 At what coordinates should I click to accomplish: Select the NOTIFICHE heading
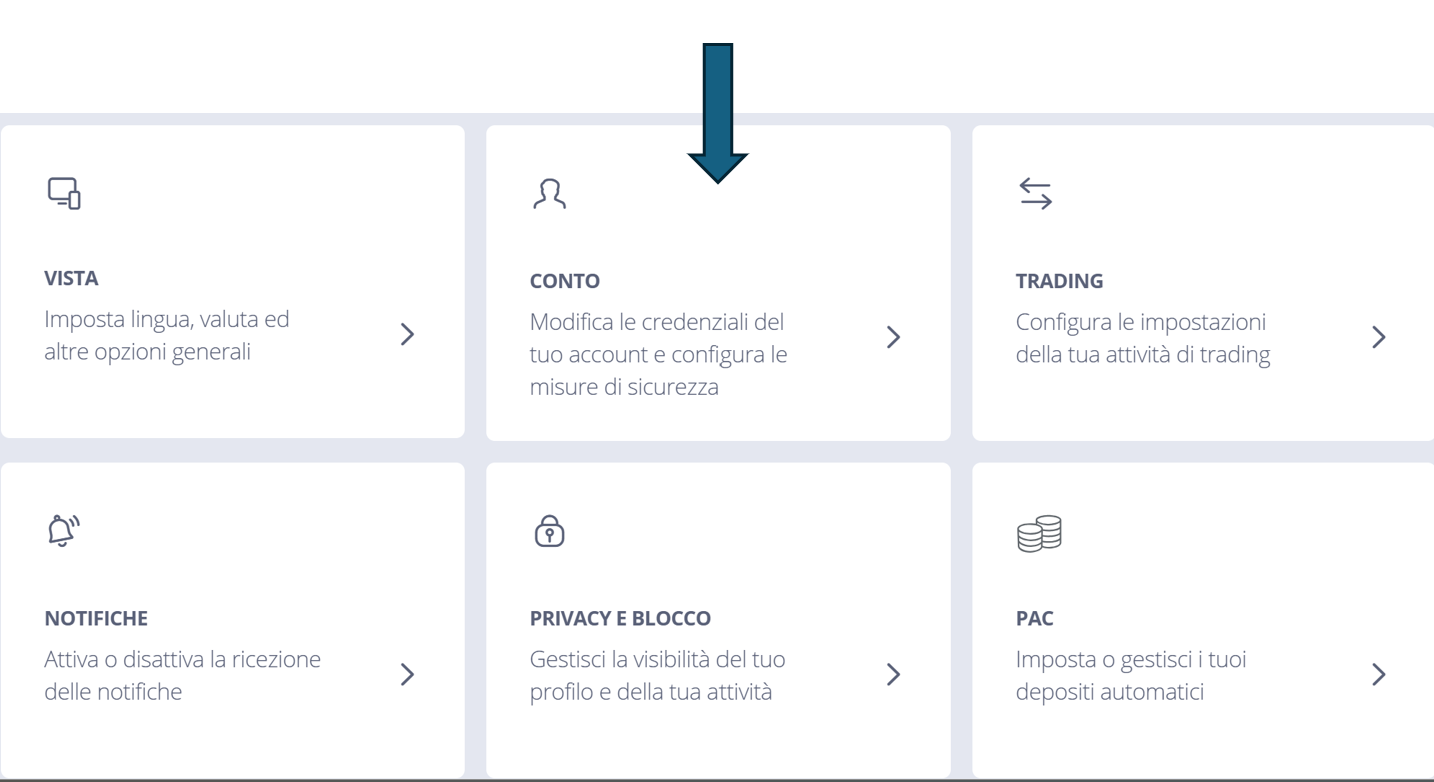tap(96, 619)
